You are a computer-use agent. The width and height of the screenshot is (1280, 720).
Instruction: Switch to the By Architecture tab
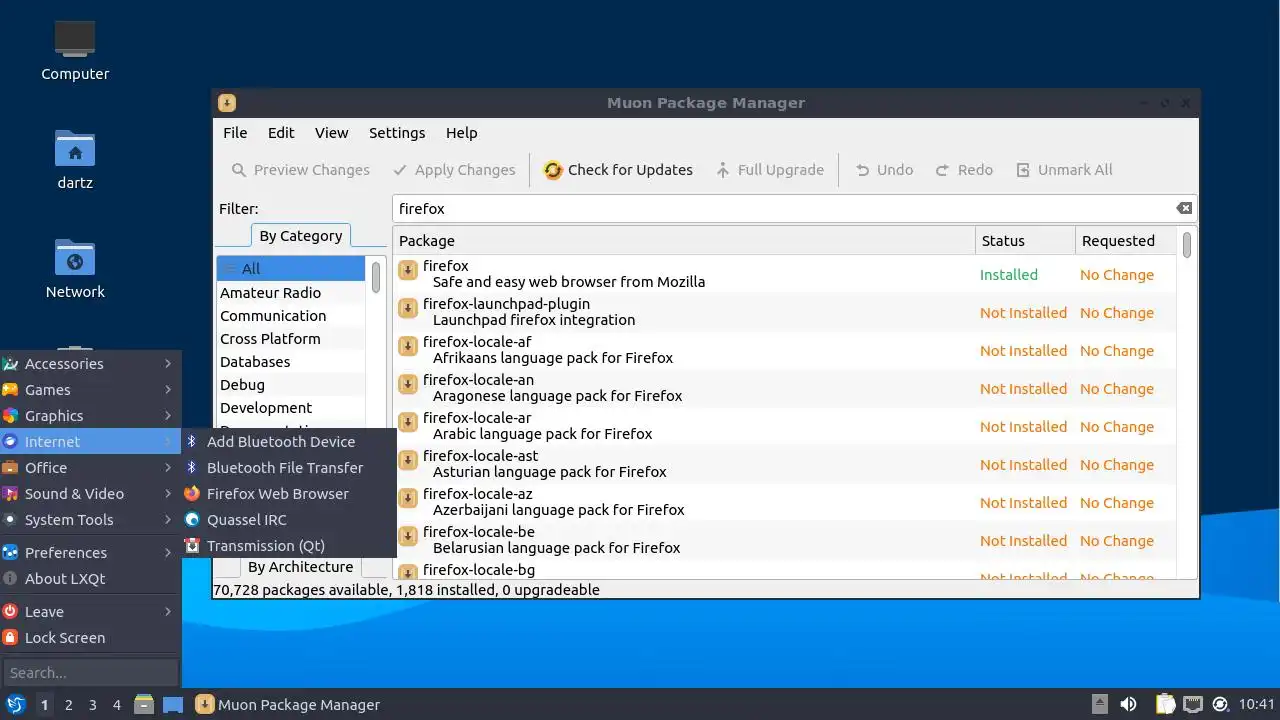300,567
